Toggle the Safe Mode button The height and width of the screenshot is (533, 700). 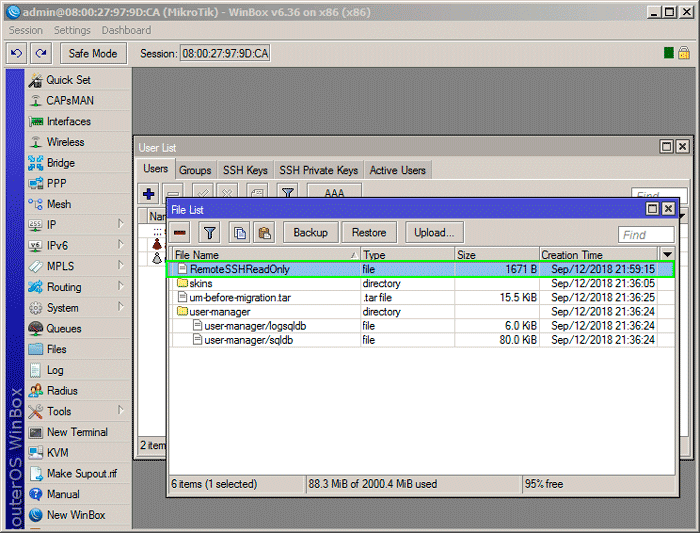pos(92,53)
